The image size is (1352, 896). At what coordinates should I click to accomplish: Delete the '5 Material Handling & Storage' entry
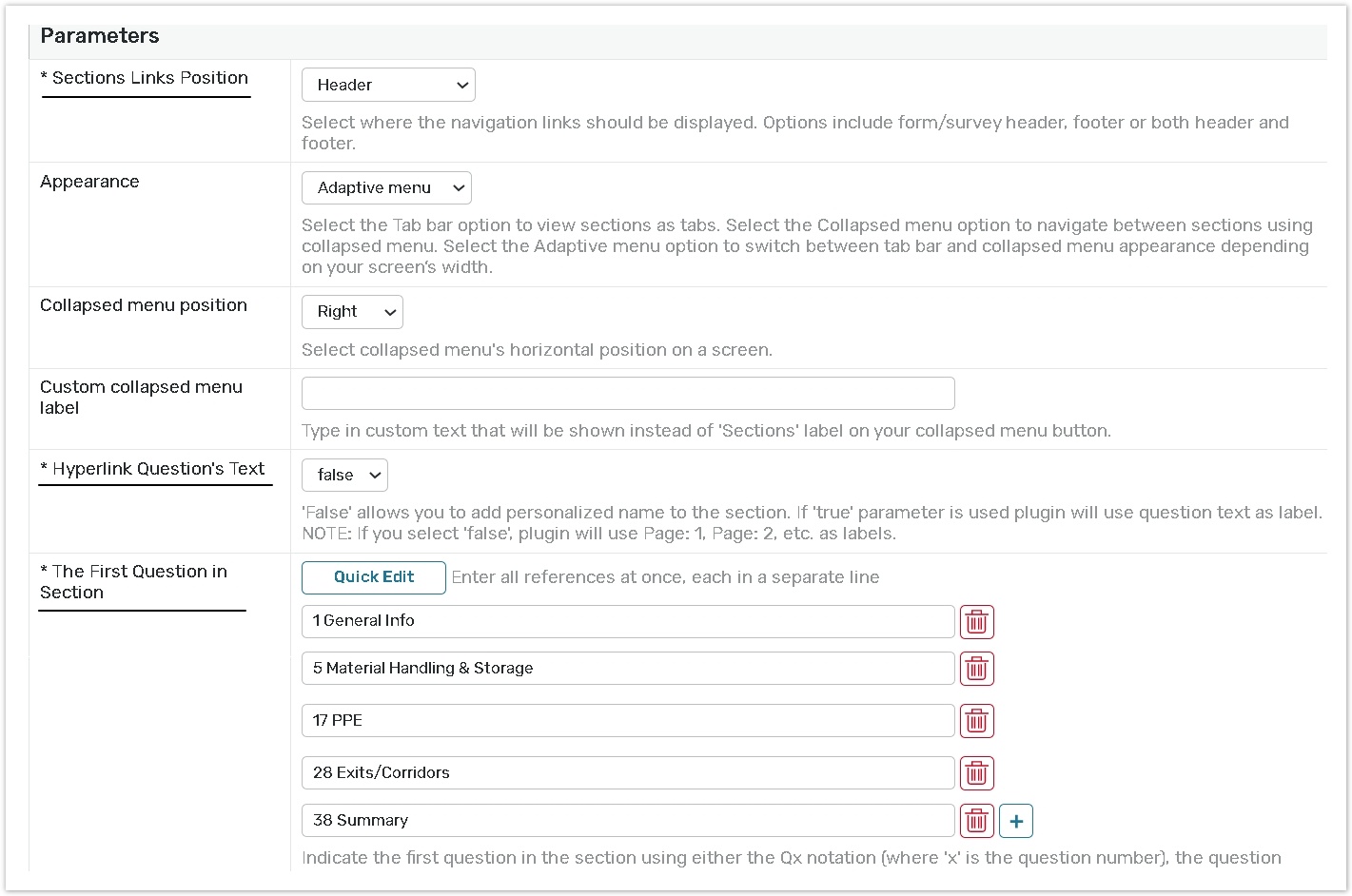976,669
